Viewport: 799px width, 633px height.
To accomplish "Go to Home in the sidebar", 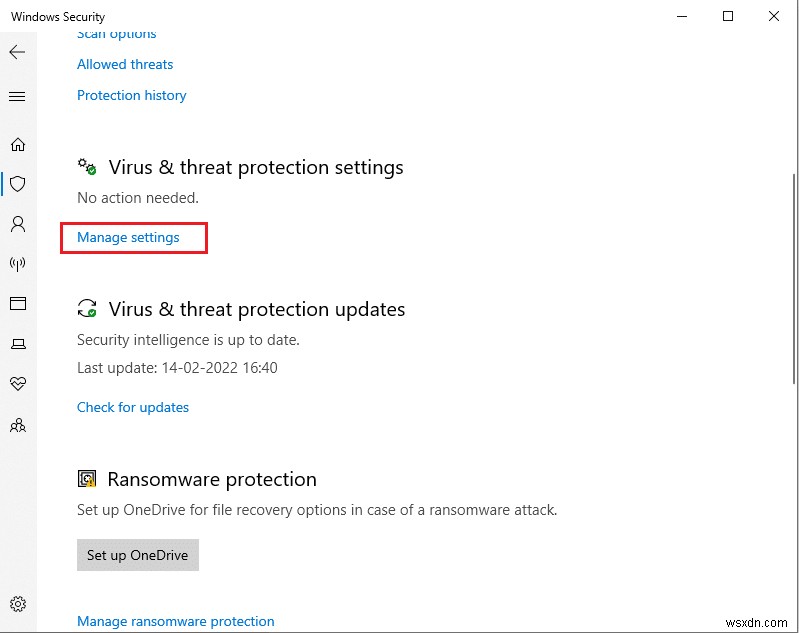I will (x=17, y=144).
